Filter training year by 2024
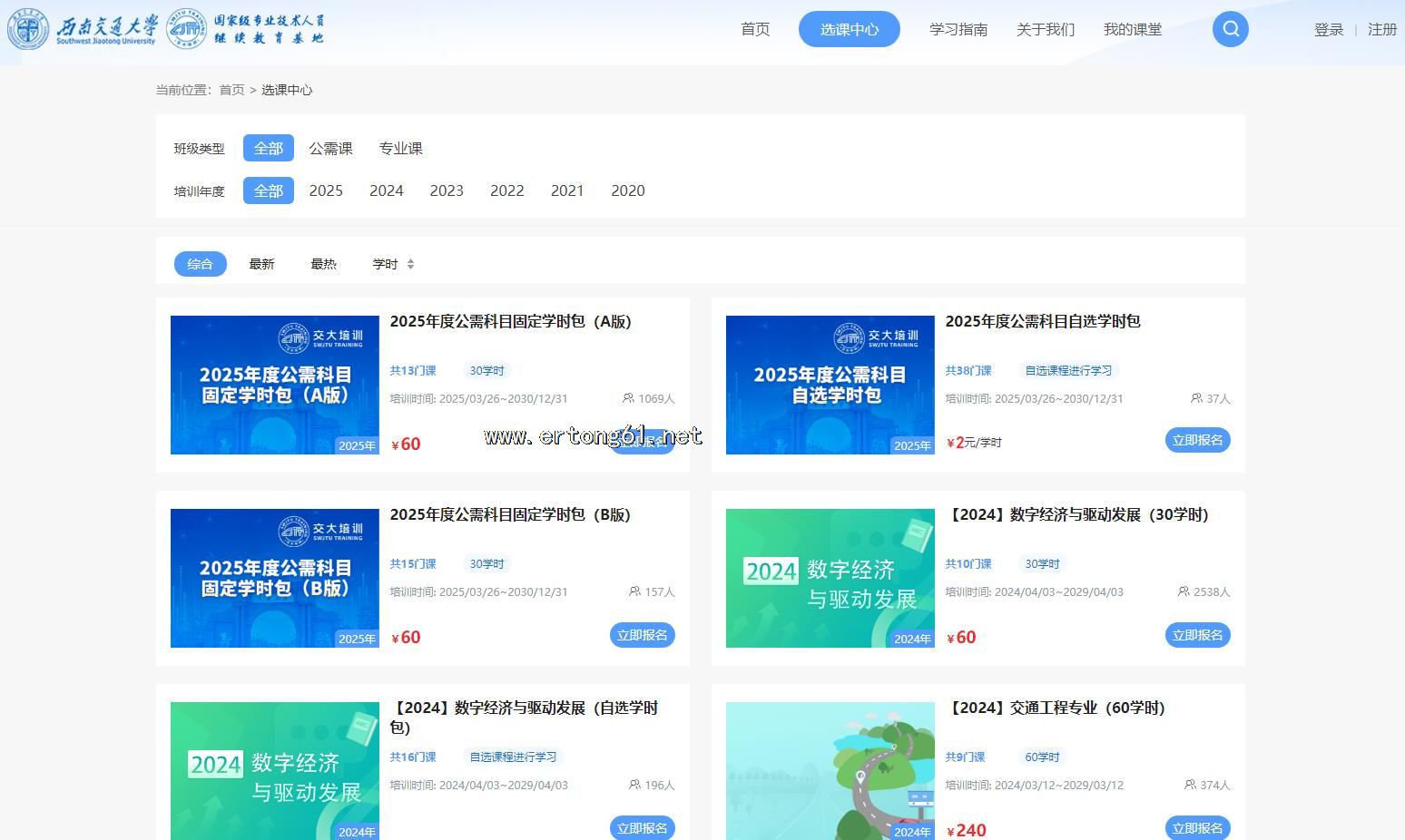The height and width of the screenshot is (840, 1405). (x=386, y=190)
